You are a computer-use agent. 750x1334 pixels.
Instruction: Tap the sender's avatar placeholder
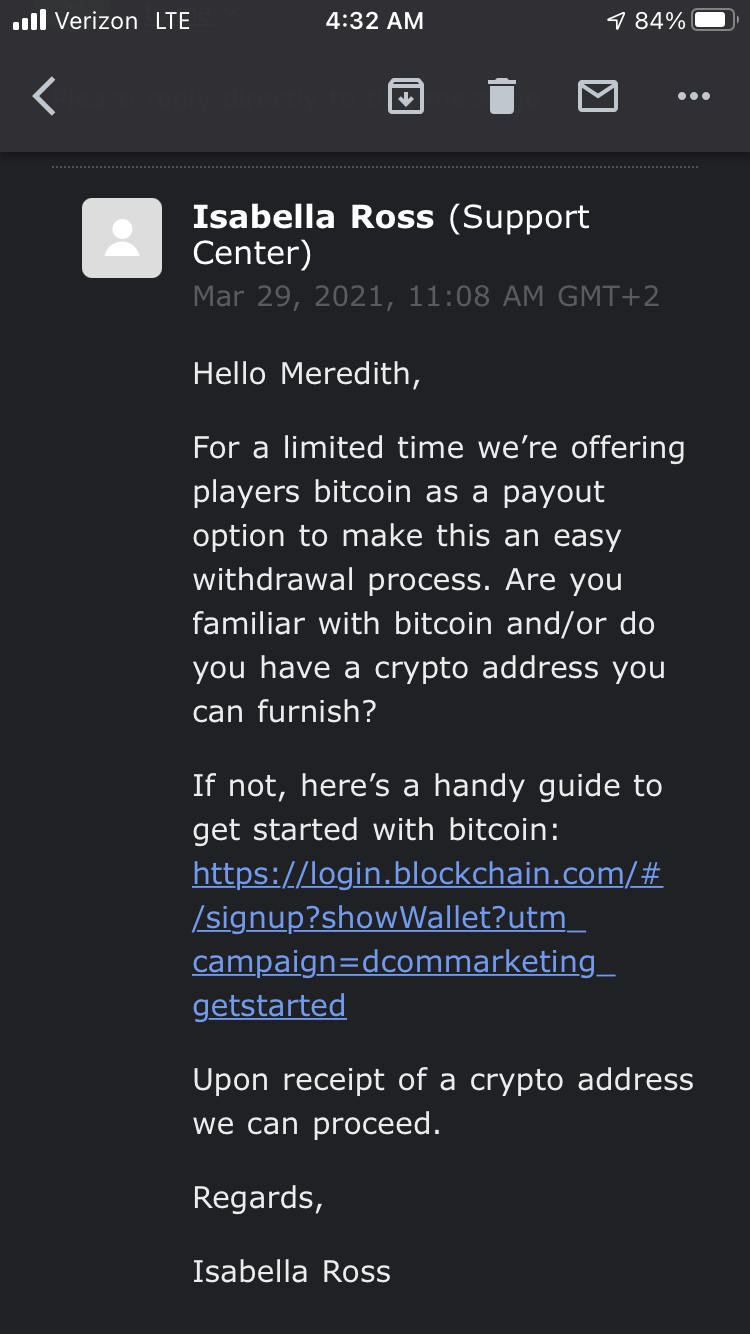(x=122, y=238)
